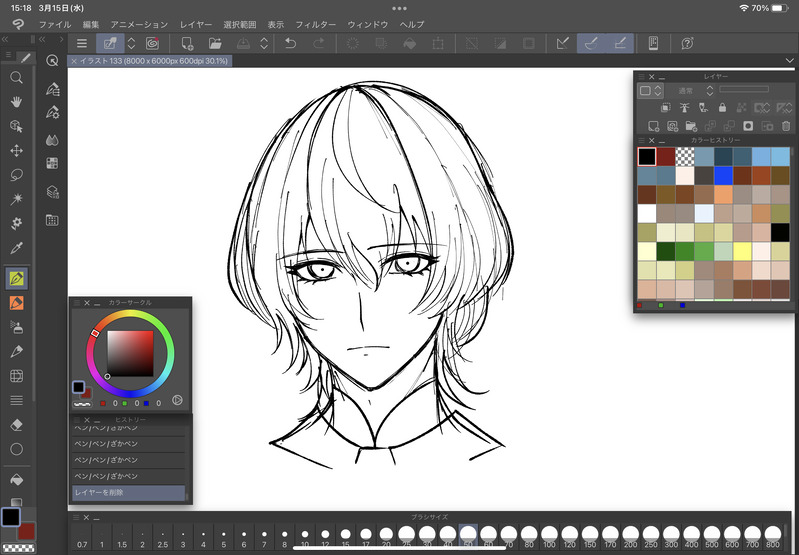Viewport: 799px width, 555px height.
Task: Select the Move layer tool
Action: click(x=16, y=150)
